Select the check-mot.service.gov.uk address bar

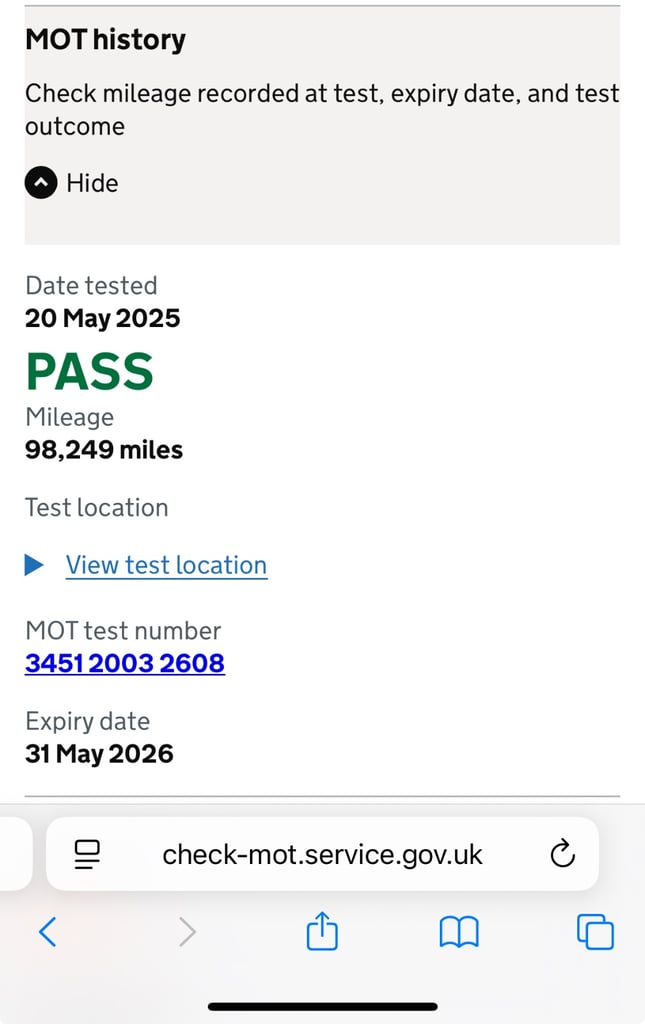322,854
